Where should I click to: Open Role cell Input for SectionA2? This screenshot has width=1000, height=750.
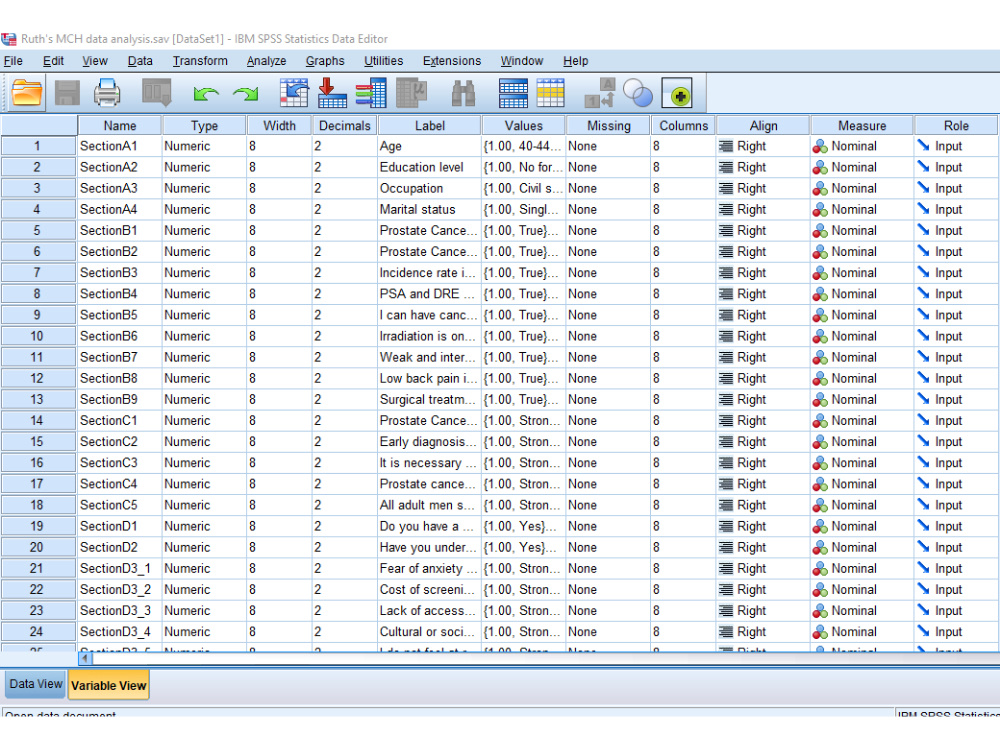tap(956, 167)
